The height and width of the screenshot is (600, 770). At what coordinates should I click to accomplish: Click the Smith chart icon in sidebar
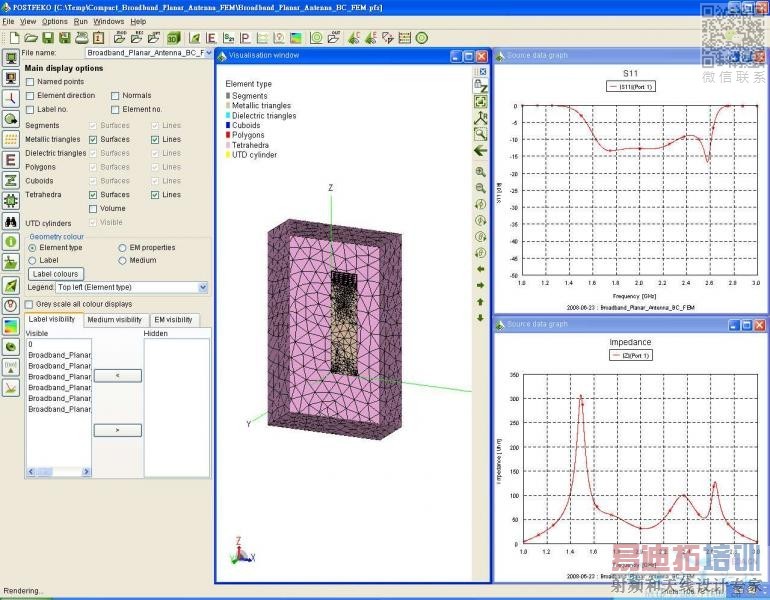tap(11, 305)
